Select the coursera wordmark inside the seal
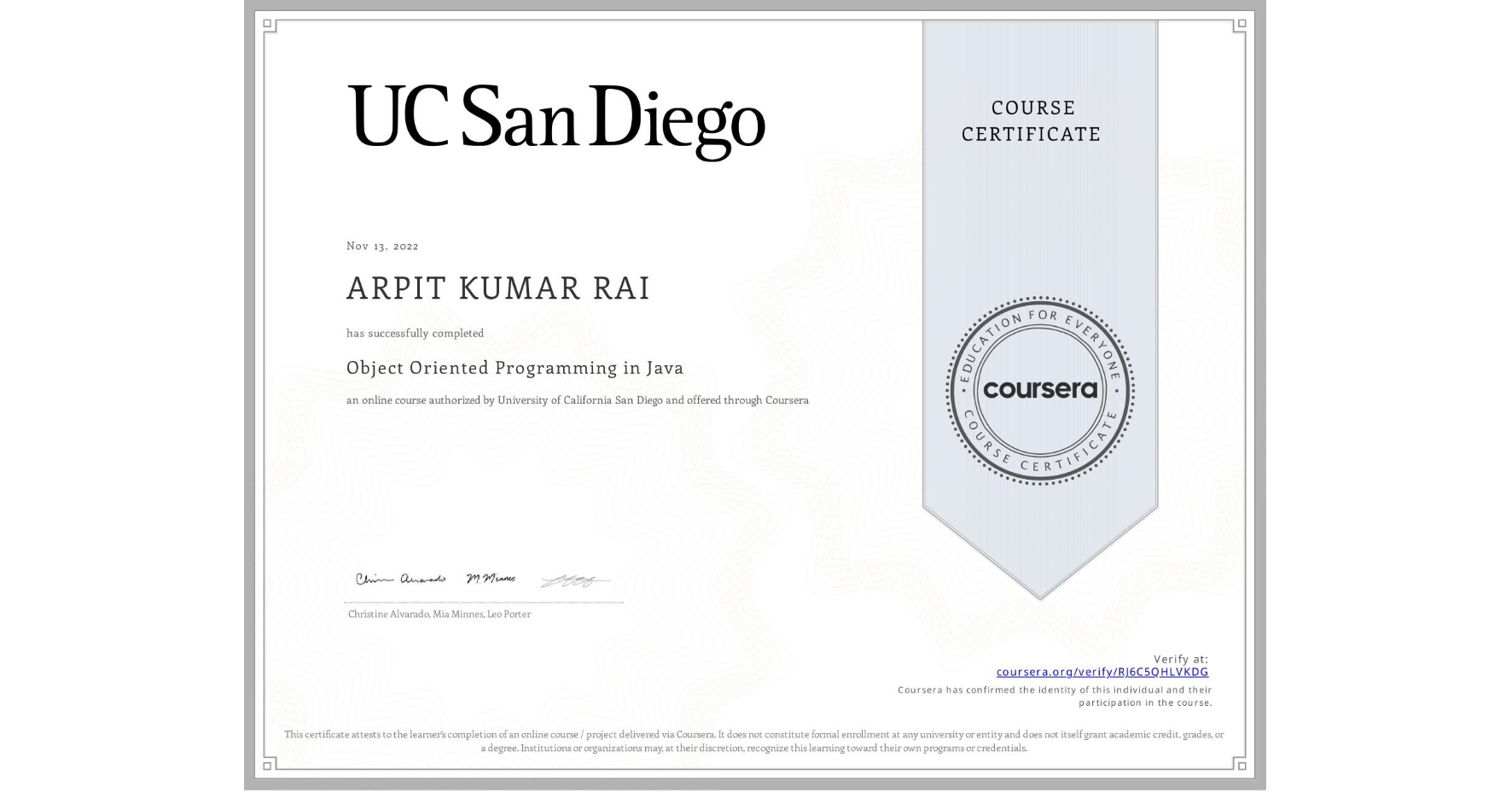This screenshot has height=792, width=1512. [1039, 390]
